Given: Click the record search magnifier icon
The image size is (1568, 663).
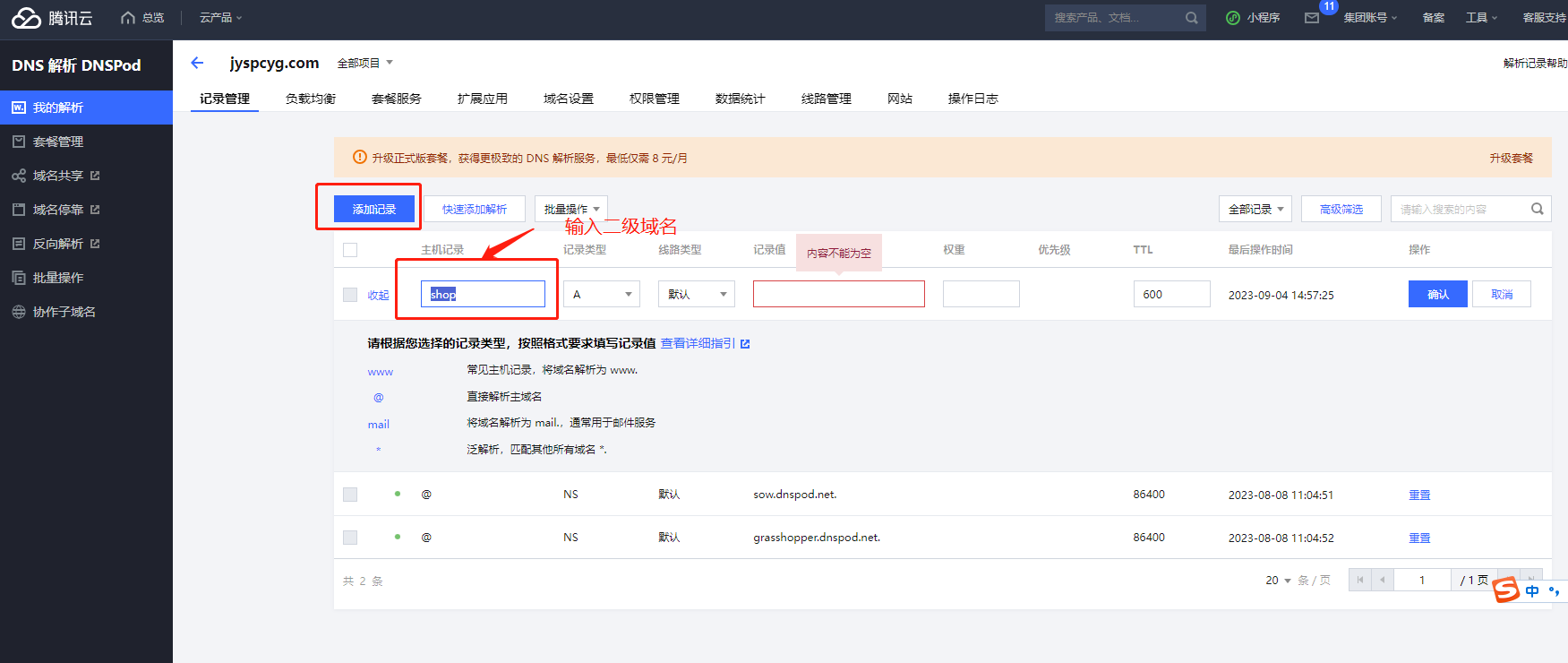Looking at the screenshot, I should [x=1537, y=209].
